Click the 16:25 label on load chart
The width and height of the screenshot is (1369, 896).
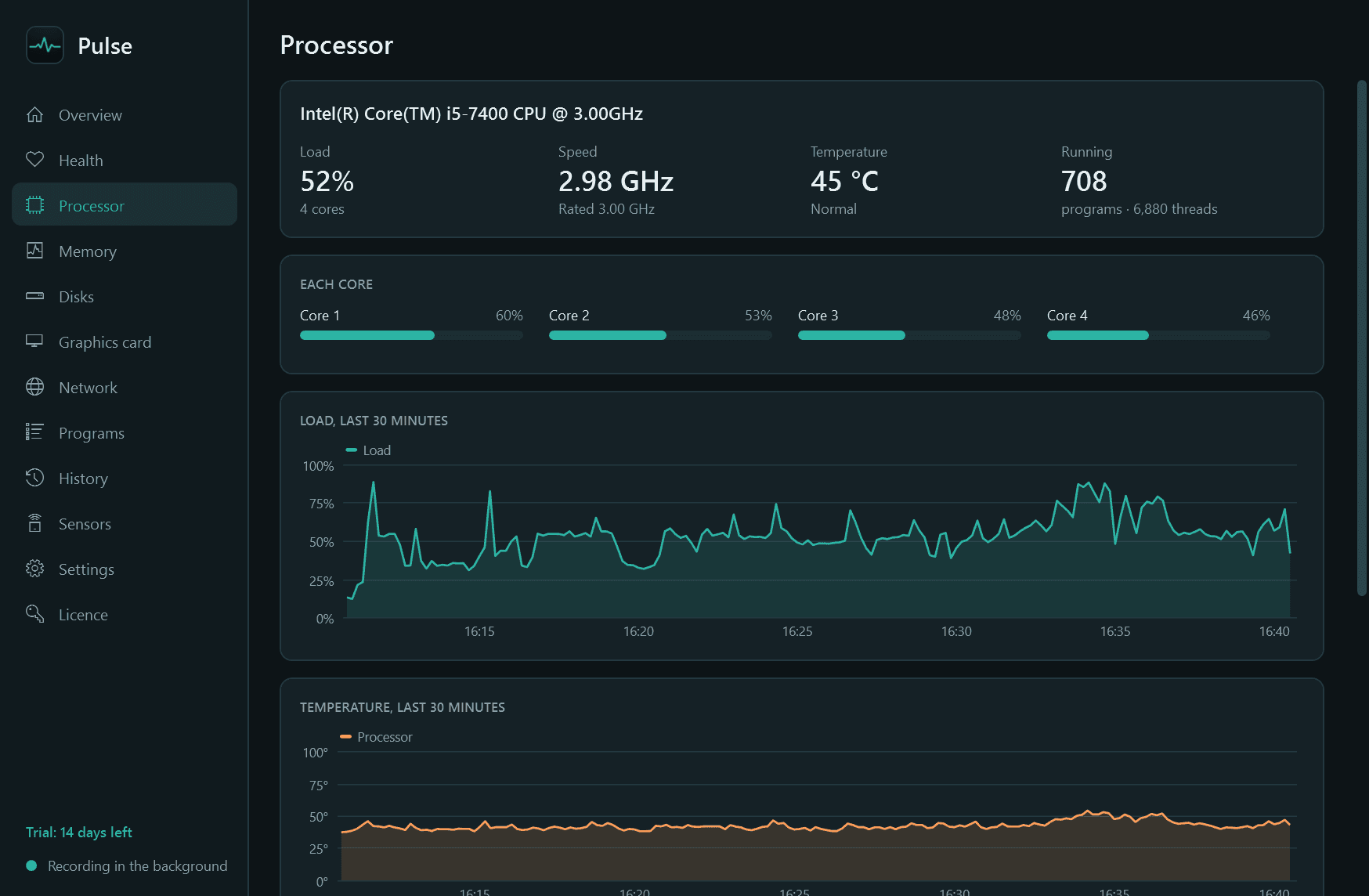(797, 631)
